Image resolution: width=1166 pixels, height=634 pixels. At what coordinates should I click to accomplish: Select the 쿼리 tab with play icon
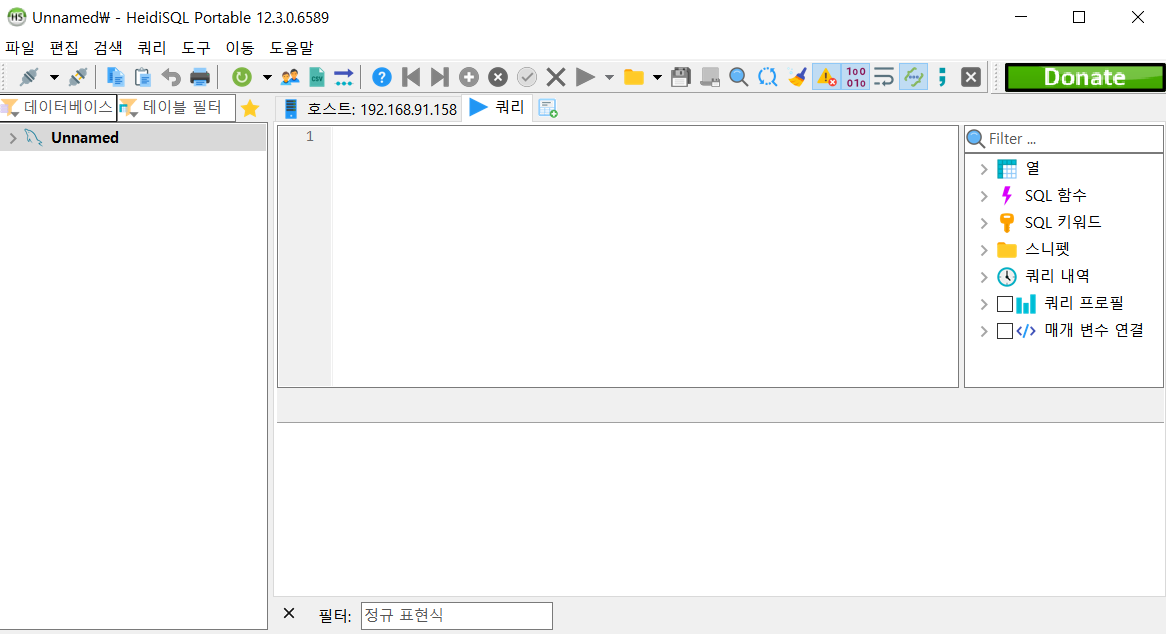point(497,108)
